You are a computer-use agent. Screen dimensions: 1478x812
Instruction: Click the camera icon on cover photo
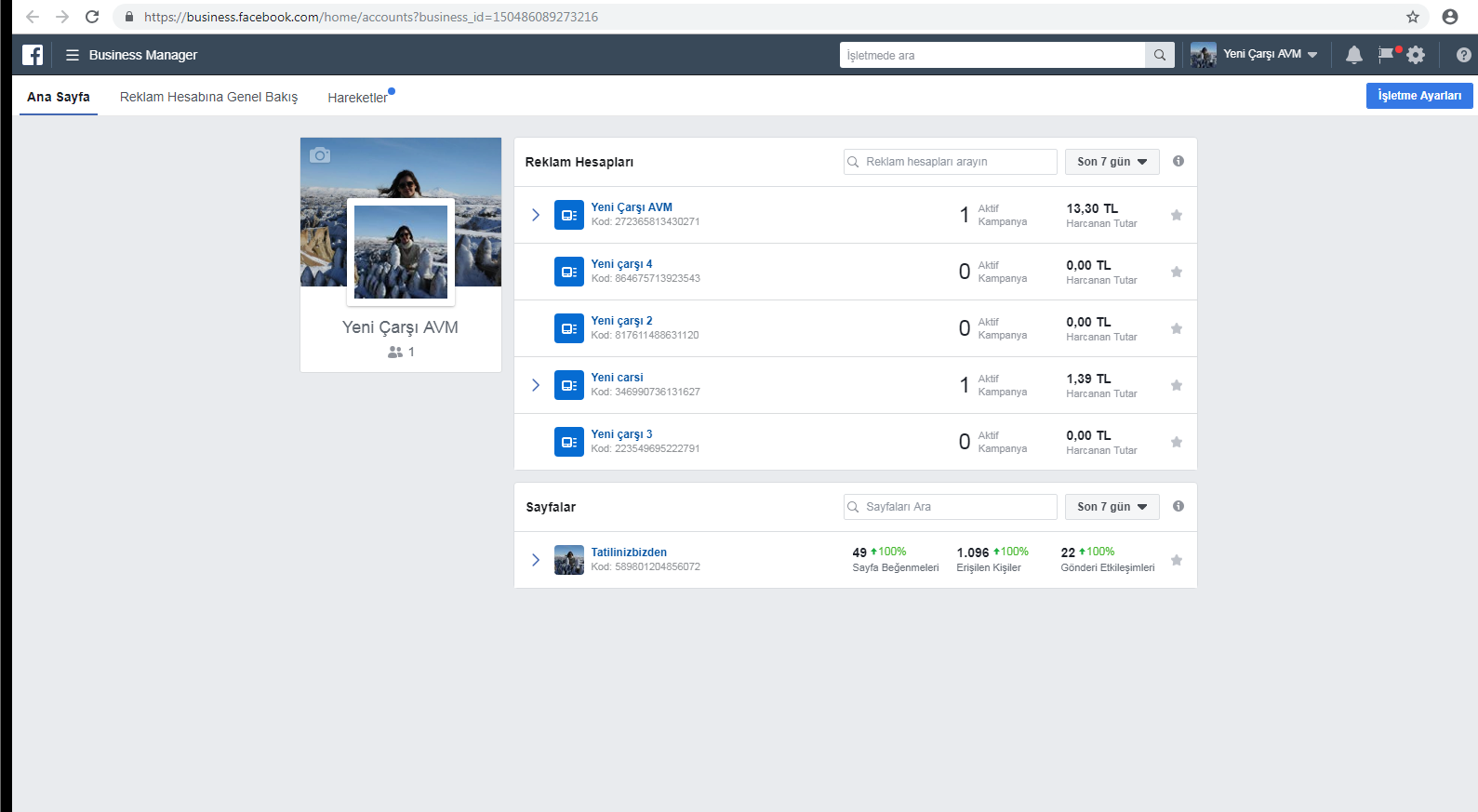pos(320,154)
